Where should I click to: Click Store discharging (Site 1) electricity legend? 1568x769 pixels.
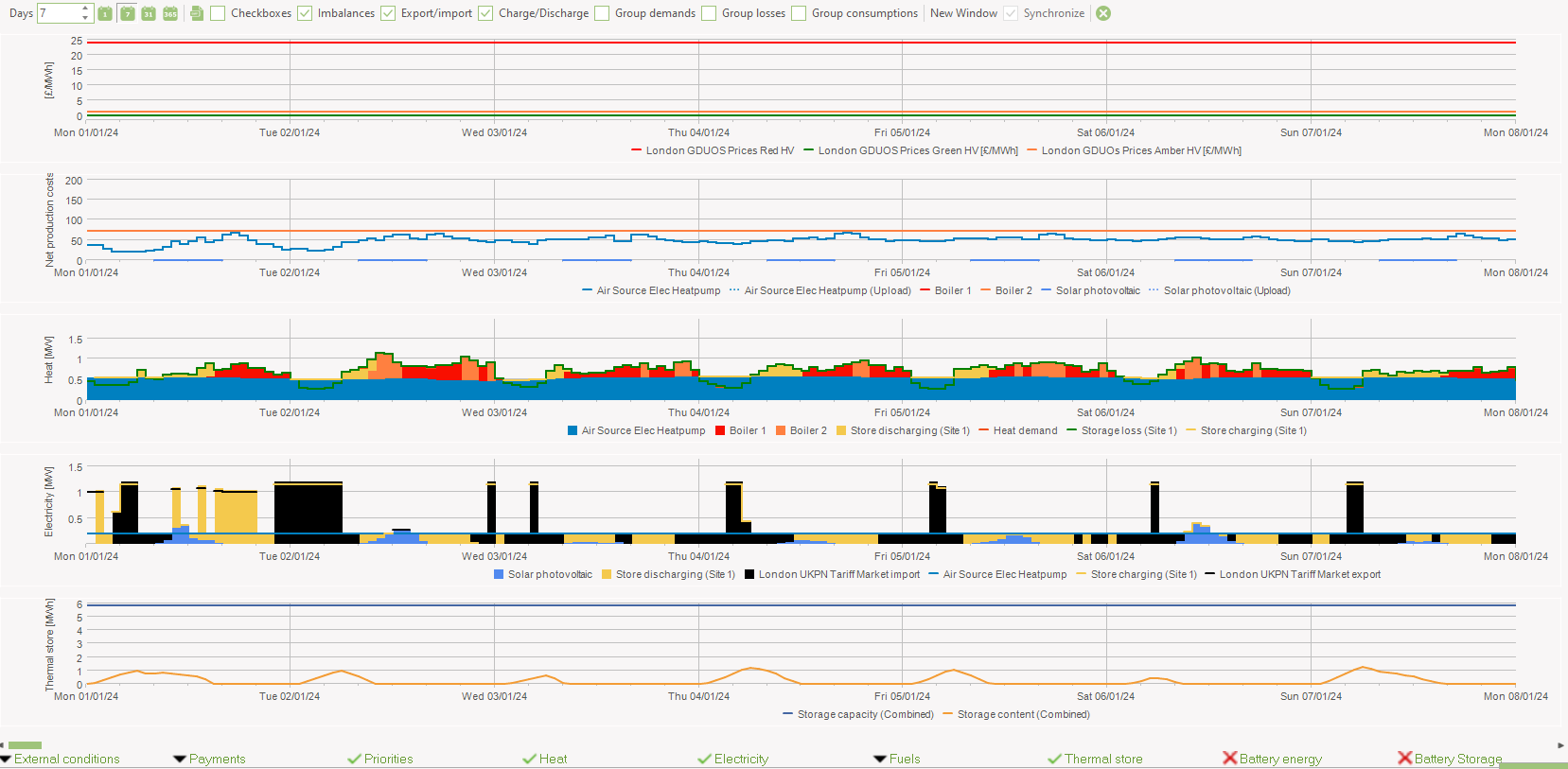click(668, 574)
